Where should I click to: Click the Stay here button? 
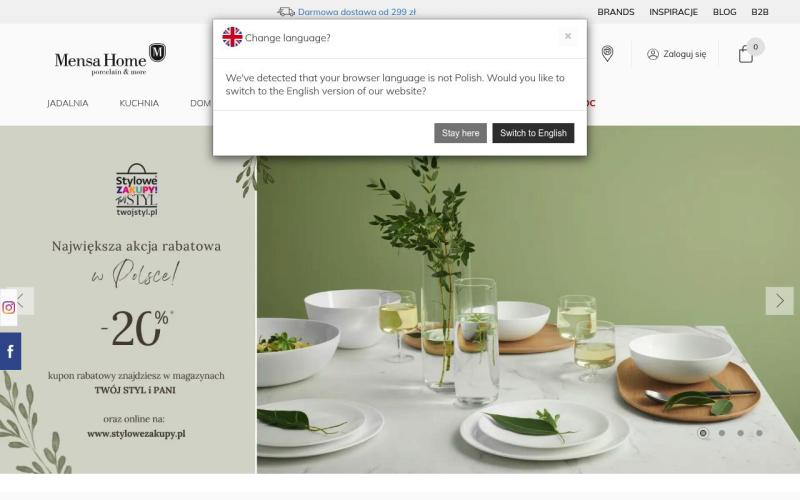pyautogui.click(x=460, y=133)
